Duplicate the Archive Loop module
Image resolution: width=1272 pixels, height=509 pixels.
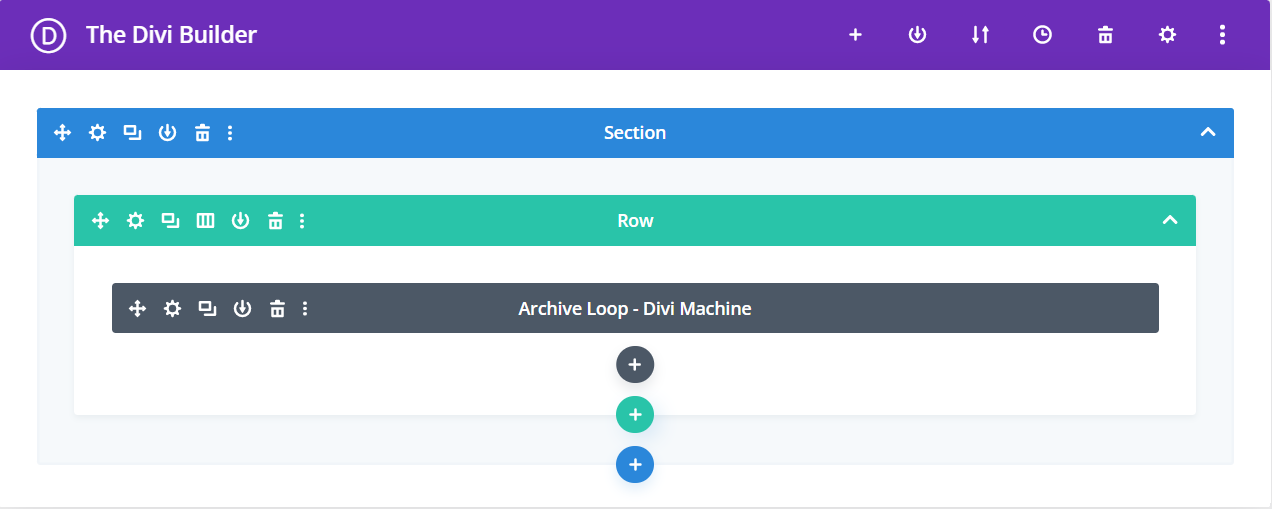[207, 309]
